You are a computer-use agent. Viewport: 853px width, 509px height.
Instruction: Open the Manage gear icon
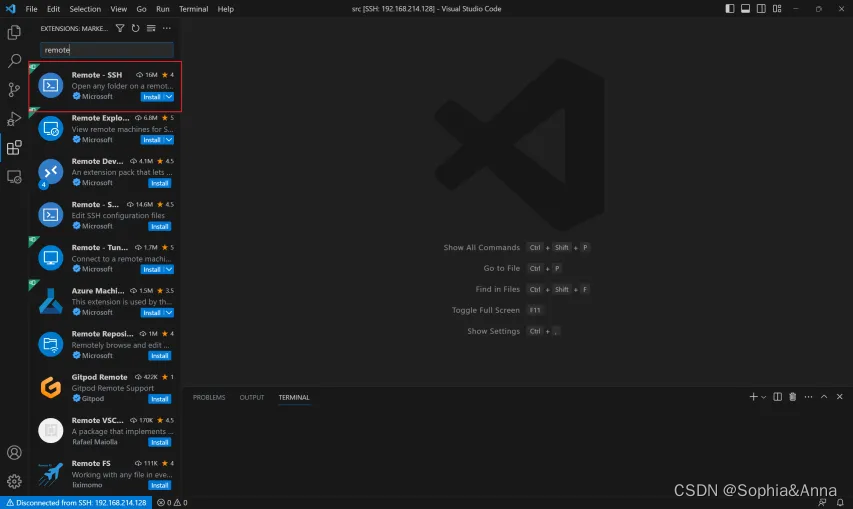coord(14,481)
